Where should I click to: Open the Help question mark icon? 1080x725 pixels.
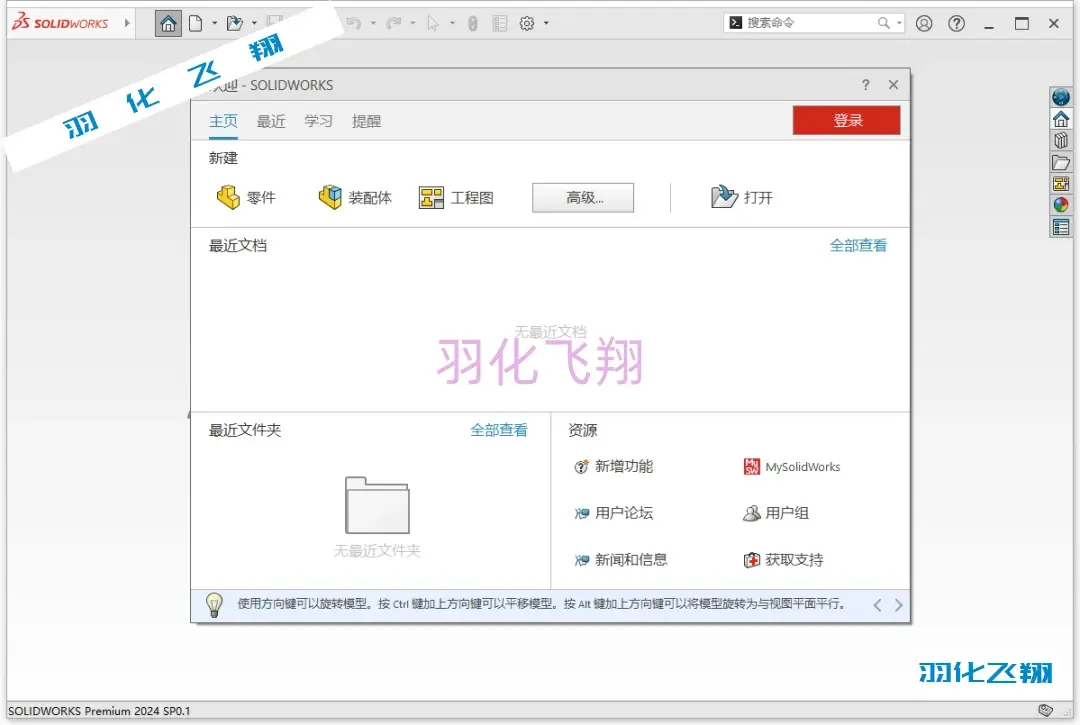pyautogui.click(x=956, y=23)
